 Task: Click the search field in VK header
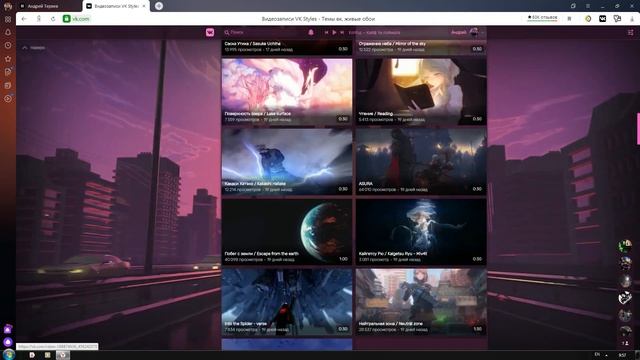[x=263, y=32]
